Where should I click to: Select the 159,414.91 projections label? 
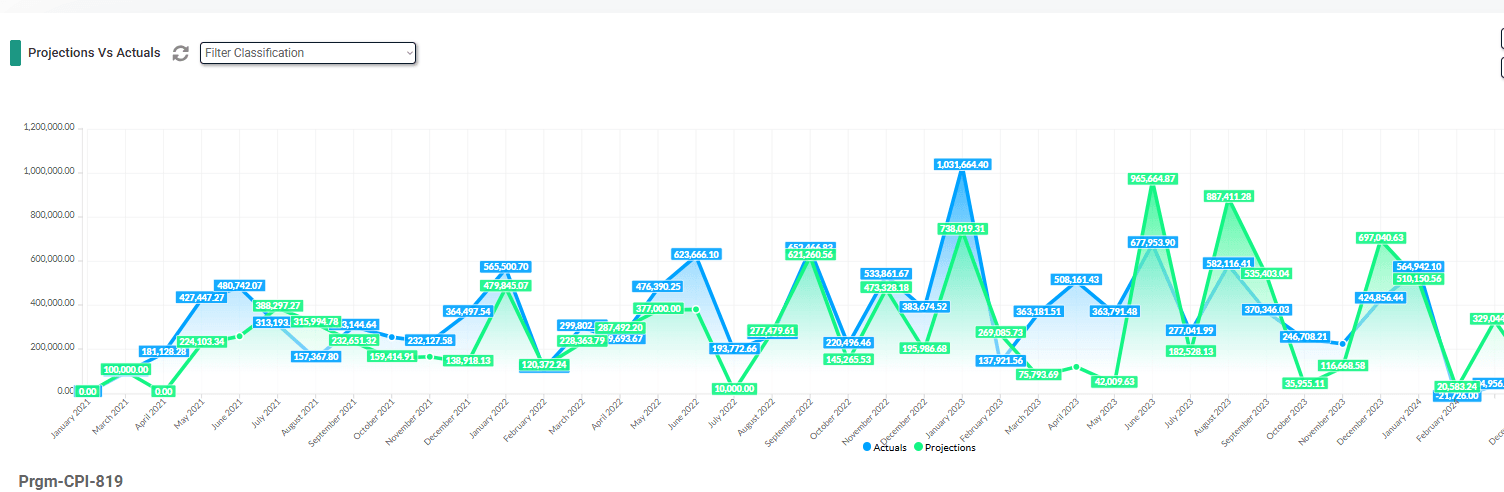tap(392, 356)
